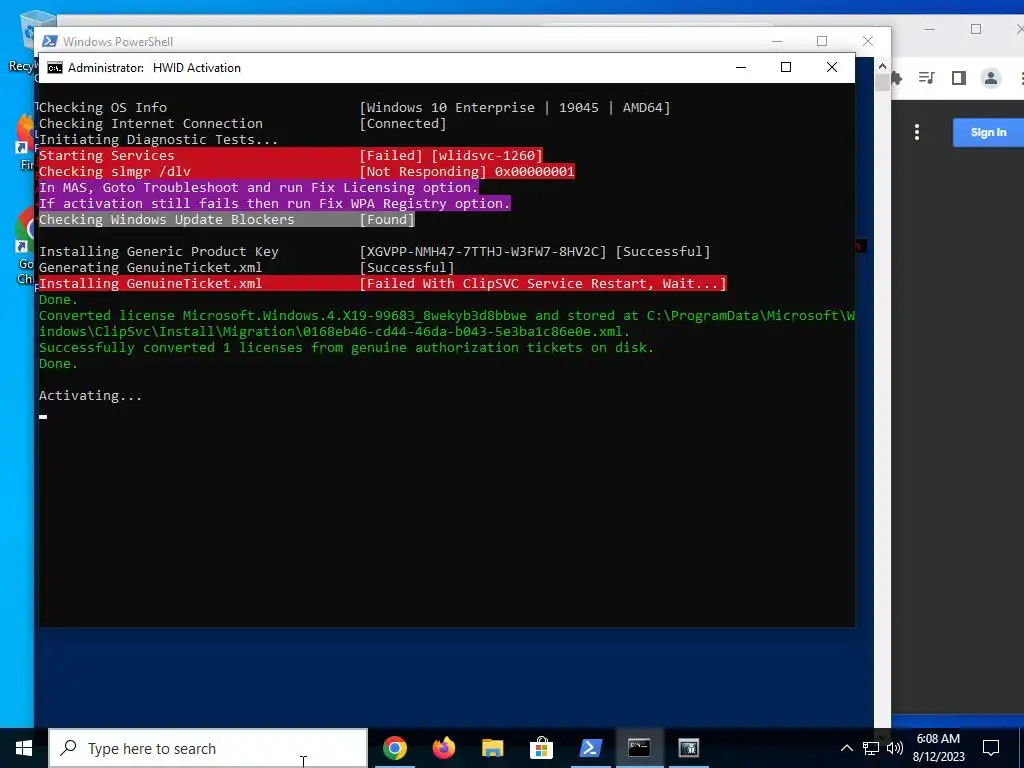Image resolution: width=1024 pixels, height=768 pixels.
Task: Maximize the HWID Activation window
Action: pyautogui.click(x=786, y=67)
